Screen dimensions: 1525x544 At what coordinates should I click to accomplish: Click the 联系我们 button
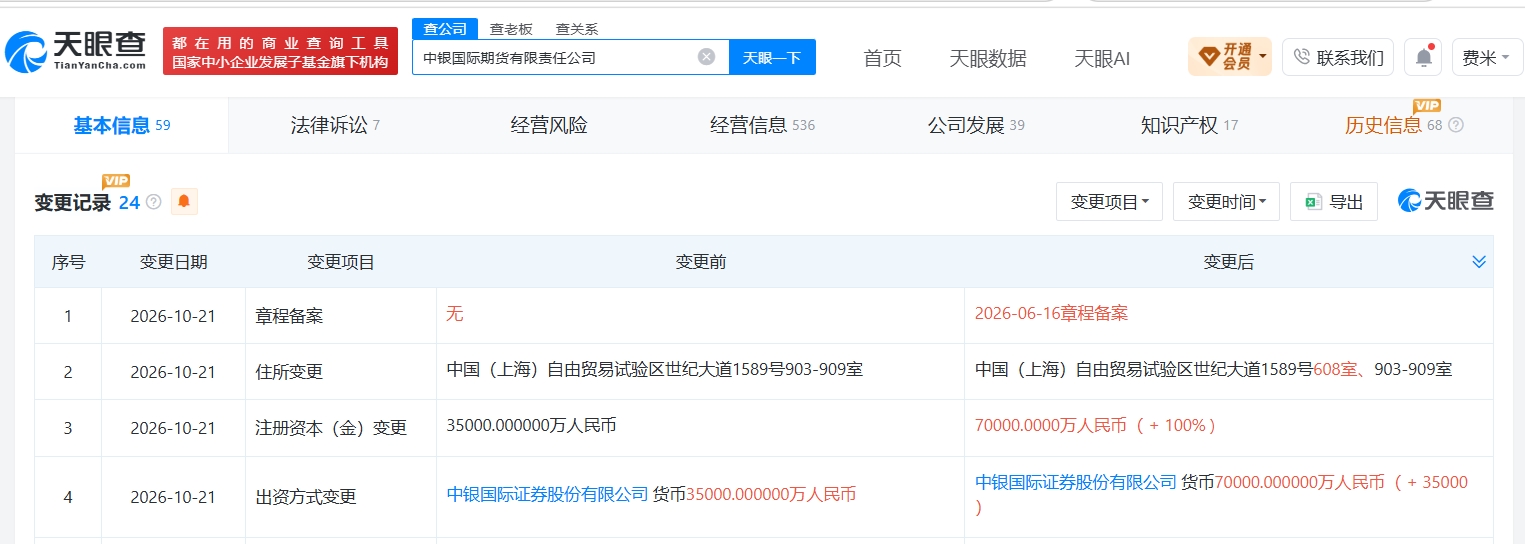click(x=1338, y=57)
